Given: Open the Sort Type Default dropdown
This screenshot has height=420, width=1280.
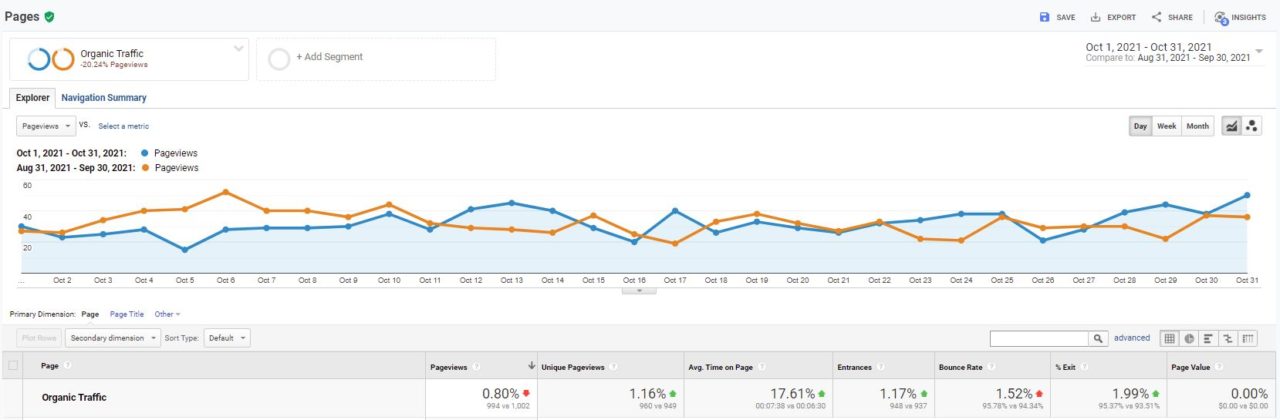Looking at the screenshot, I should click(x=227, y=338).
